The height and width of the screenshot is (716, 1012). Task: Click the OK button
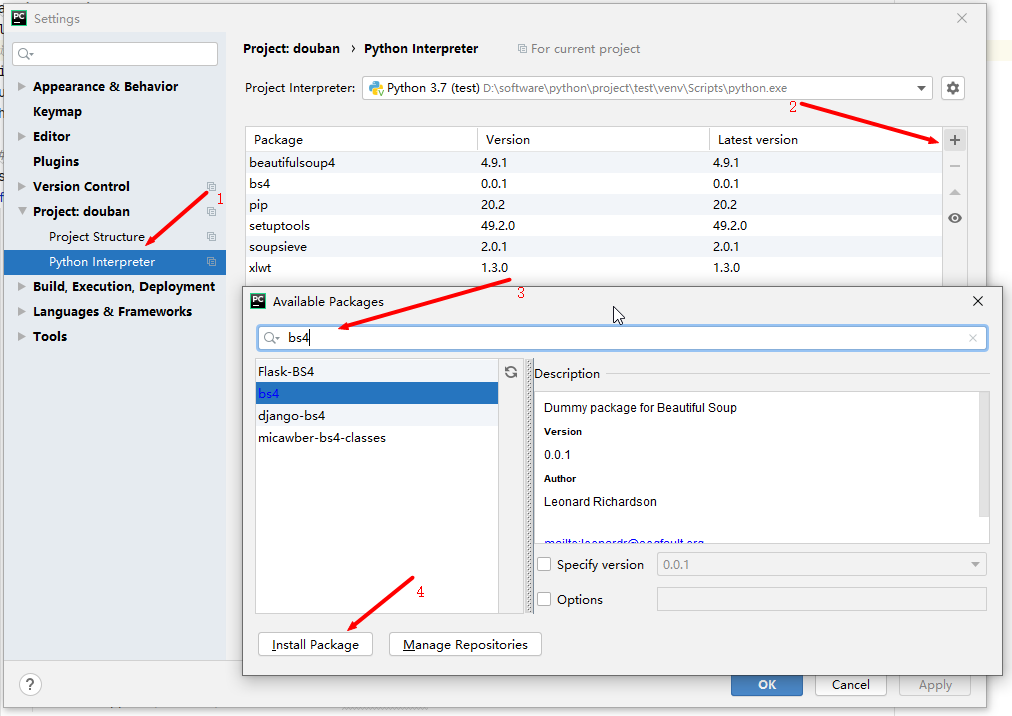[x=767, y=685]
